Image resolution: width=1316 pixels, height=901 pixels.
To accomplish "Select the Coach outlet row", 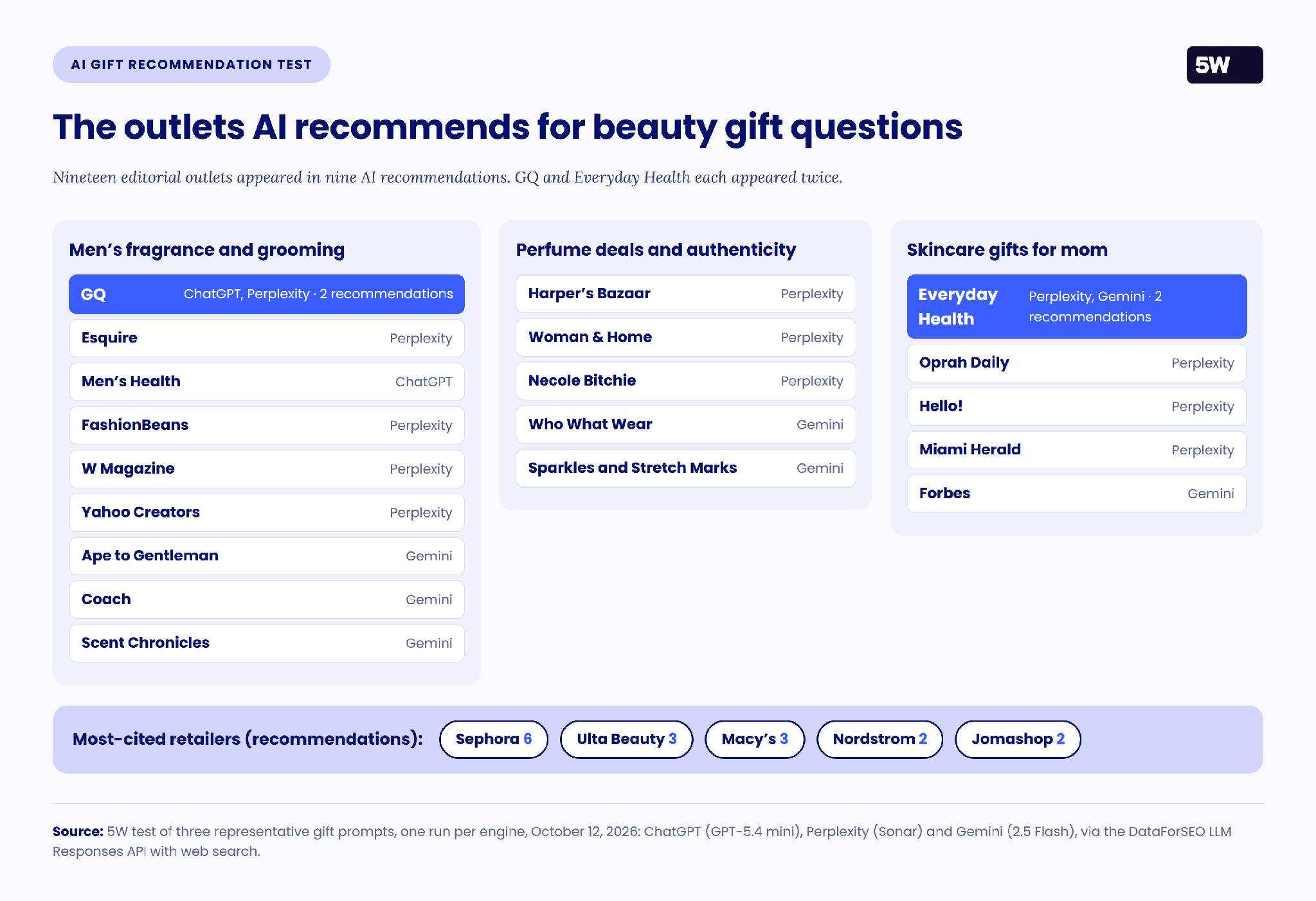I will [x=267, y=600].
